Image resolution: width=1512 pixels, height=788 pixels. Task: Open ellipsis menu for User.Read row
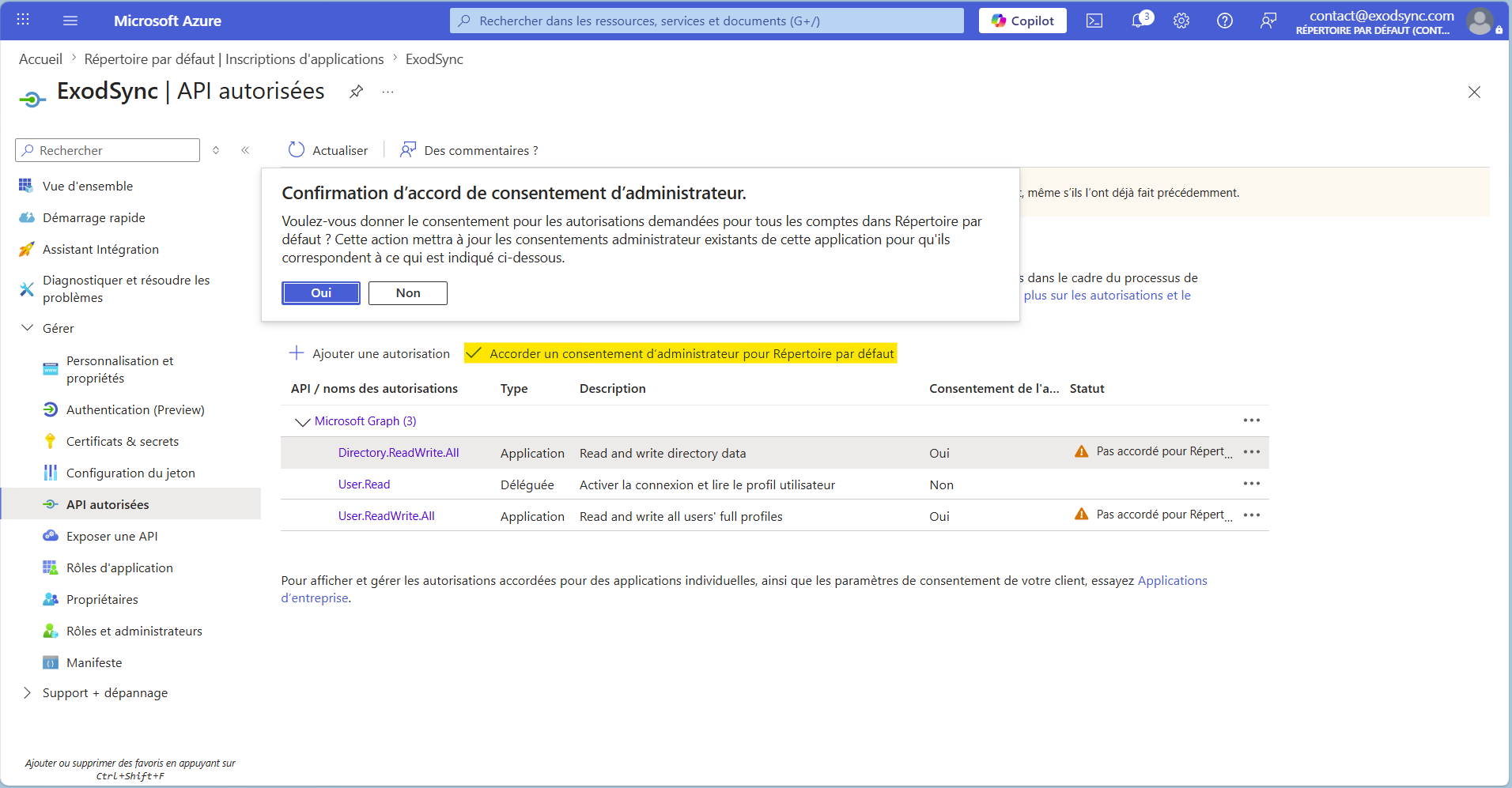click(x=1252, y=484)
